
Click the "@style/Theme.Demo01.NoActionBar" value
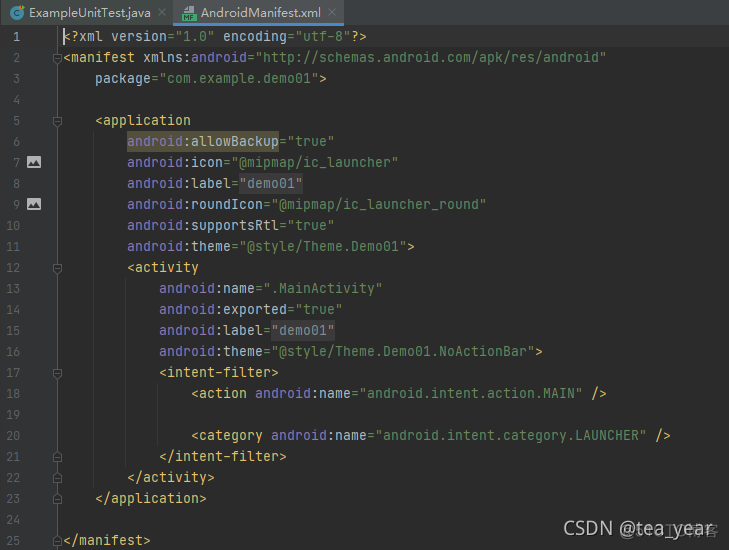pyautogui.click(x=403, y=351)
